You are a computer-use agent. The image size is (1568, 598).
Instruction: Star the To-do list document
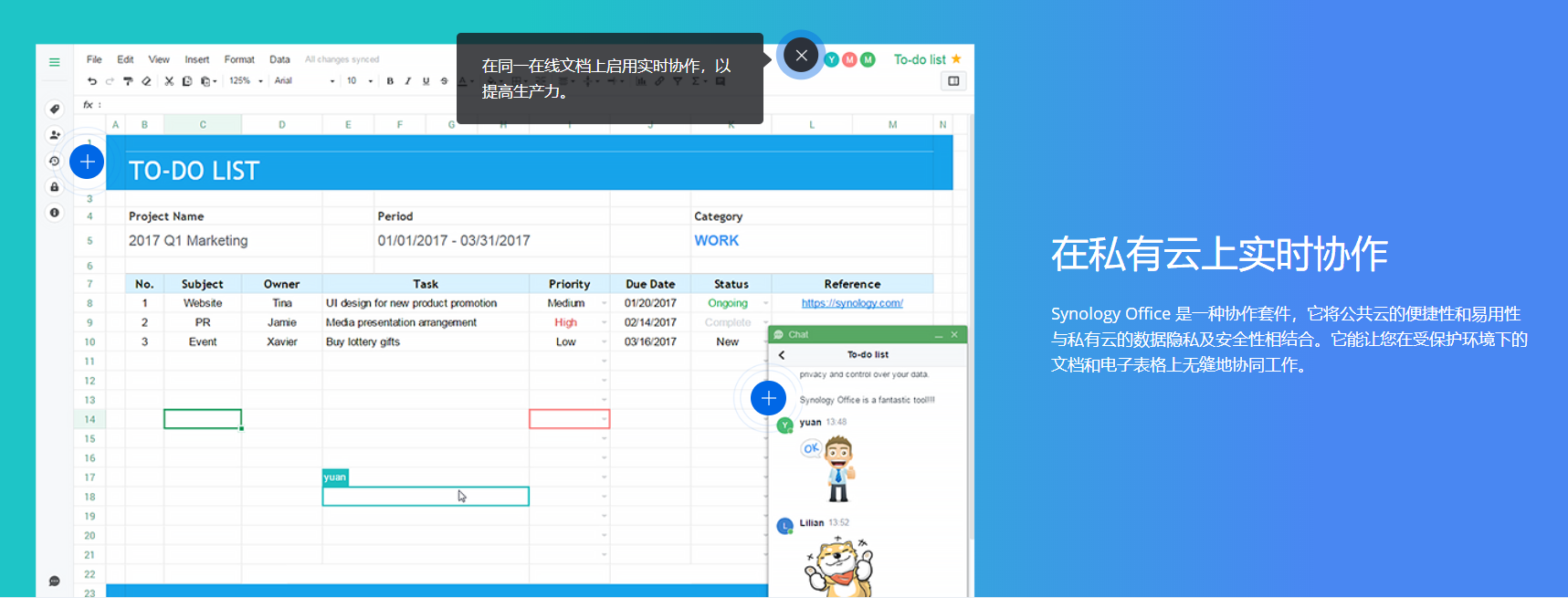coord(956,59)
